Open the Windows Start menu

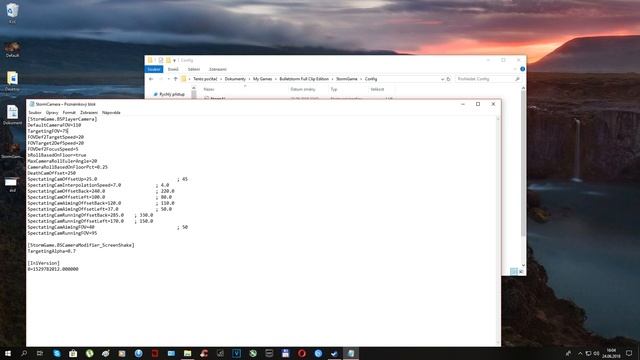8,353
